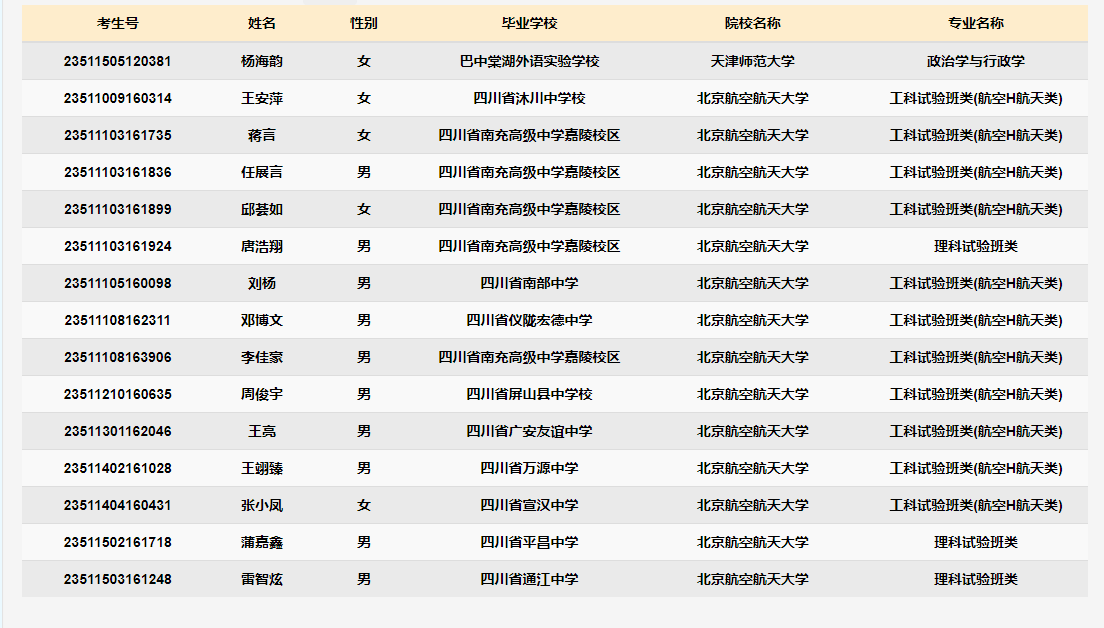Viewport: 1104px width, 628px height.
Task: Click 蒋言's graduation school cell
Action: (x=529, y=135)
